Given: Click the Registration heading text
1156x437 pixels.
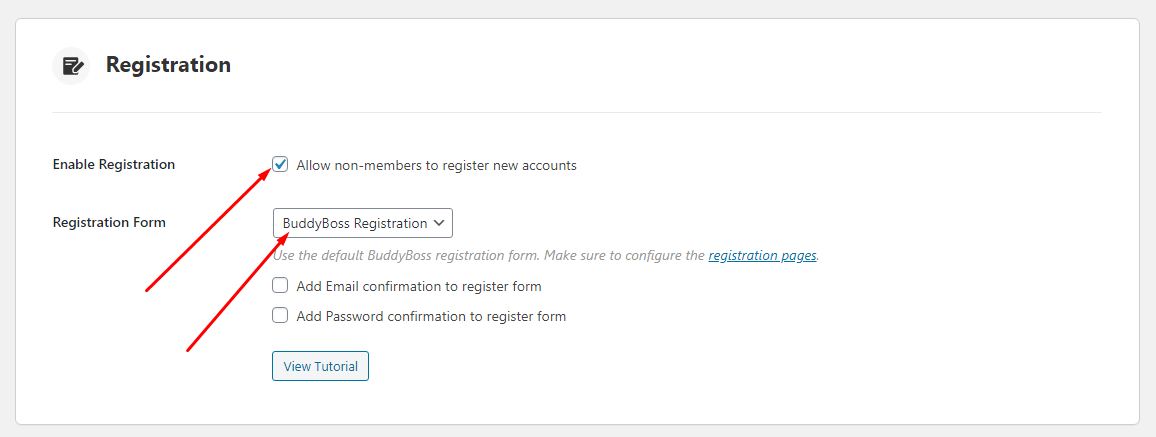Looking at the screenshot, I should click(168, 65).
